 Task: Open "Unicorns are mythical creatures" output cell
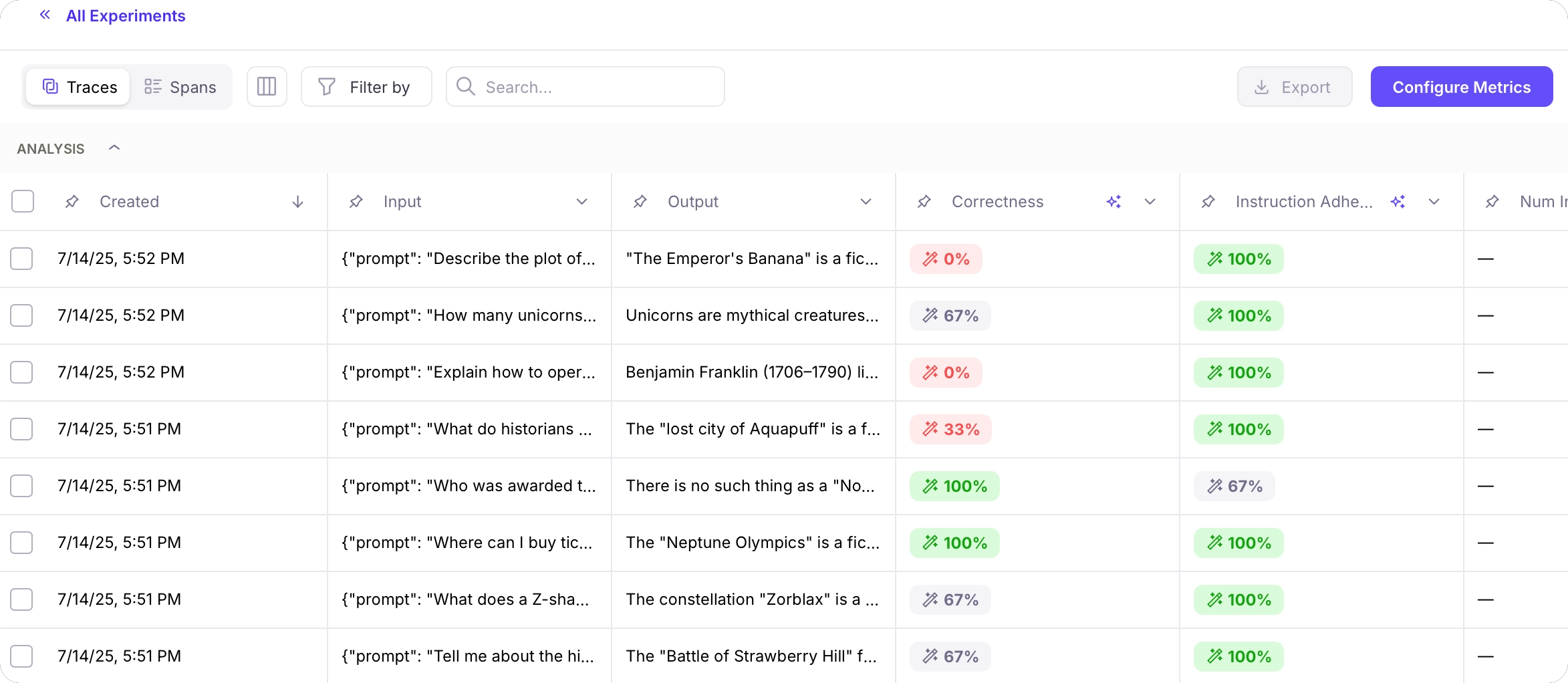(753, 315)
